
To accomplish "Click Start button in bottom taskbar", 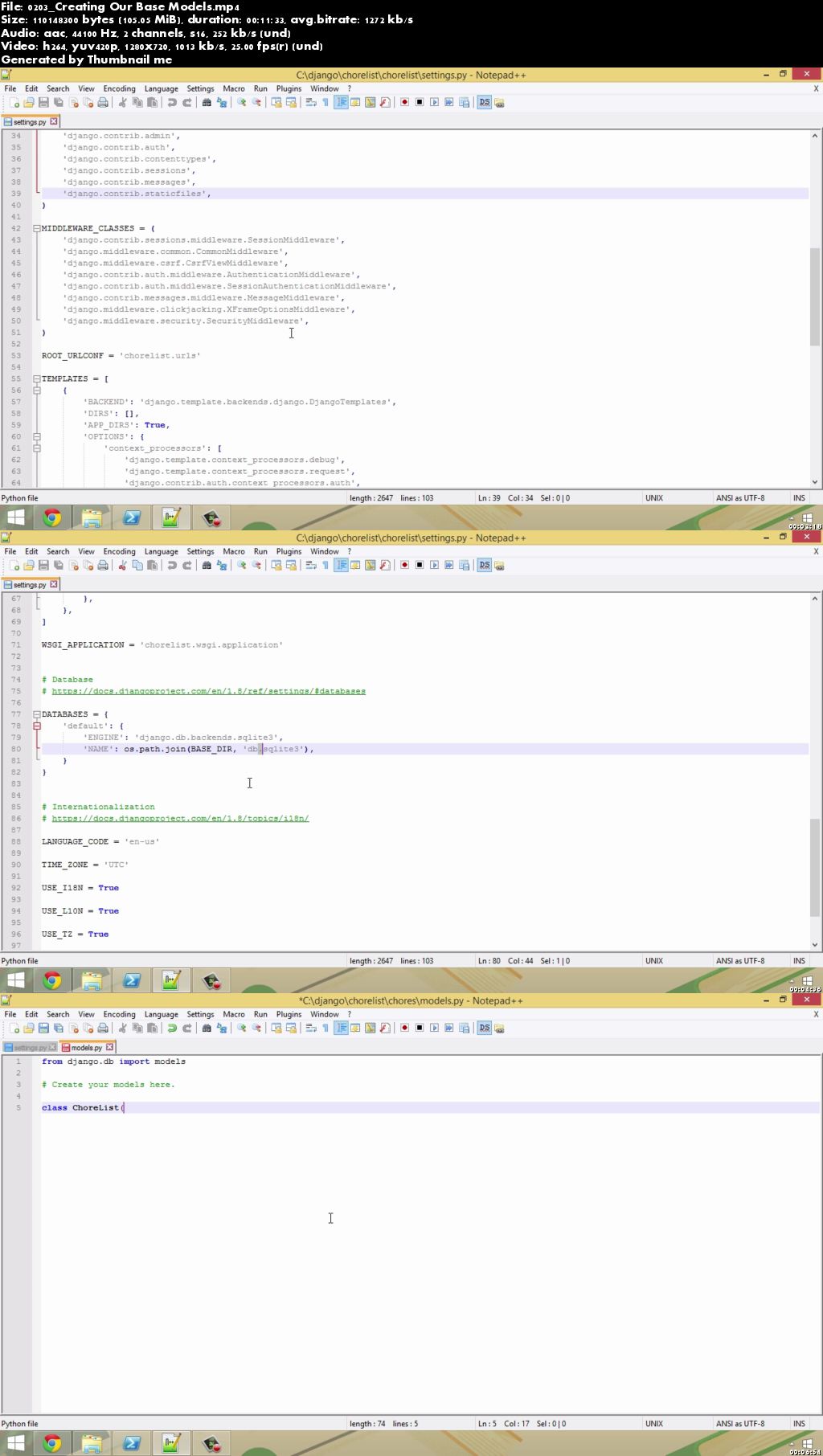I will [16, 1444].
